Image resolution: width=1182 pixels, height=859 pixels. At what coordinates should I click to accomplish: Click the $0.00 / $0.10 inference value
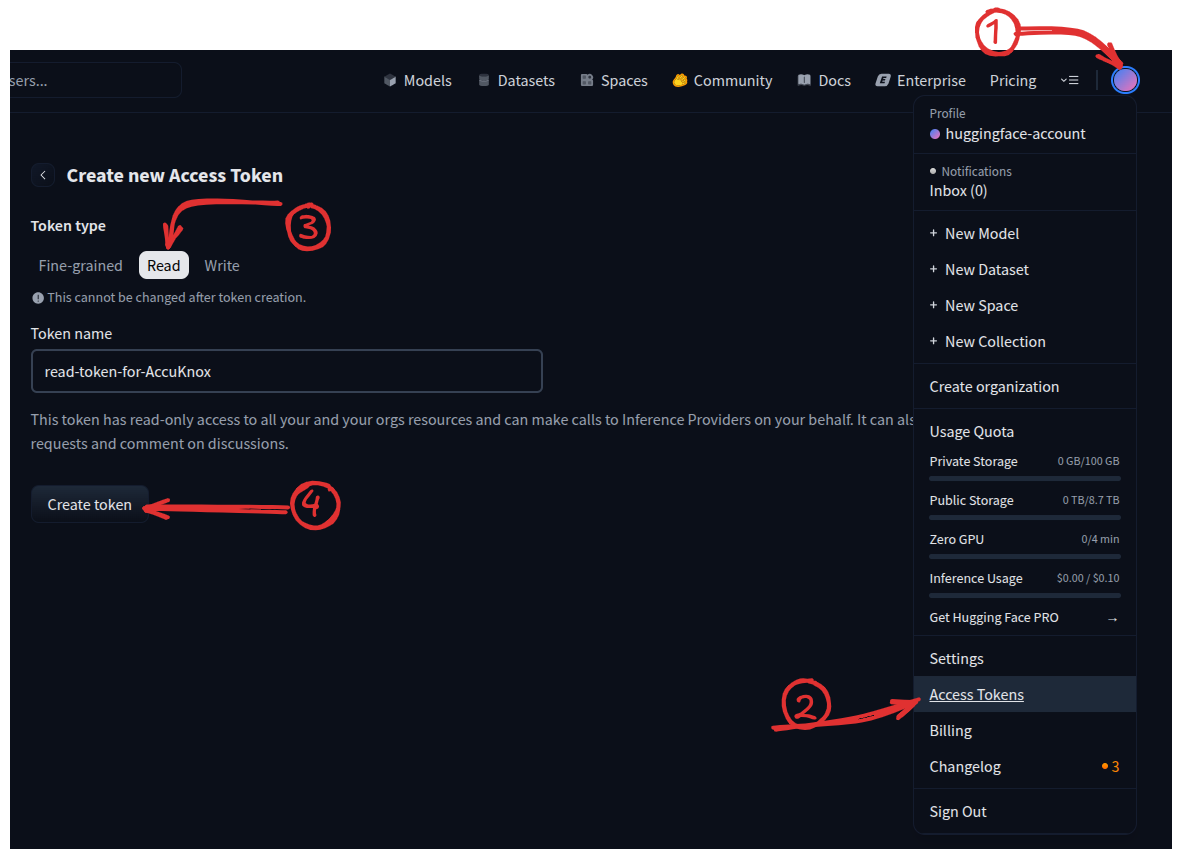(1088, 579)
